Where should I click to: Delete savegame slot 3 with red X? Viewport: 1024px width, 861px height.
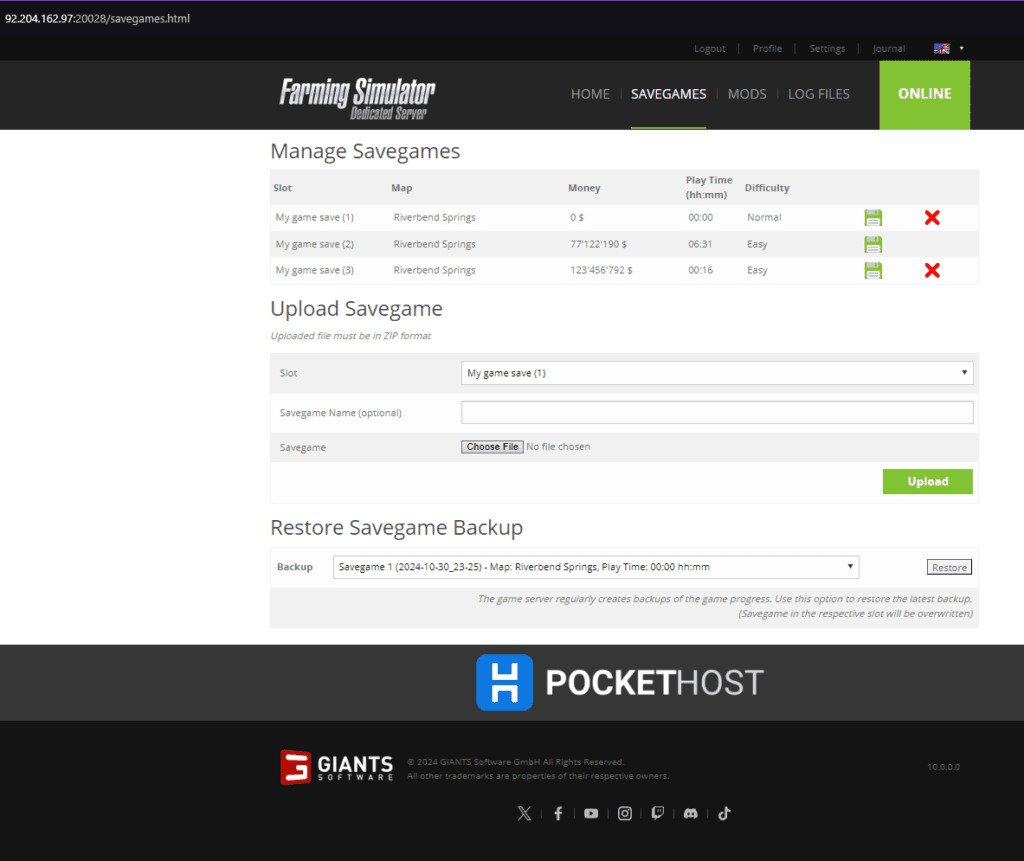[x=932, y=270]
